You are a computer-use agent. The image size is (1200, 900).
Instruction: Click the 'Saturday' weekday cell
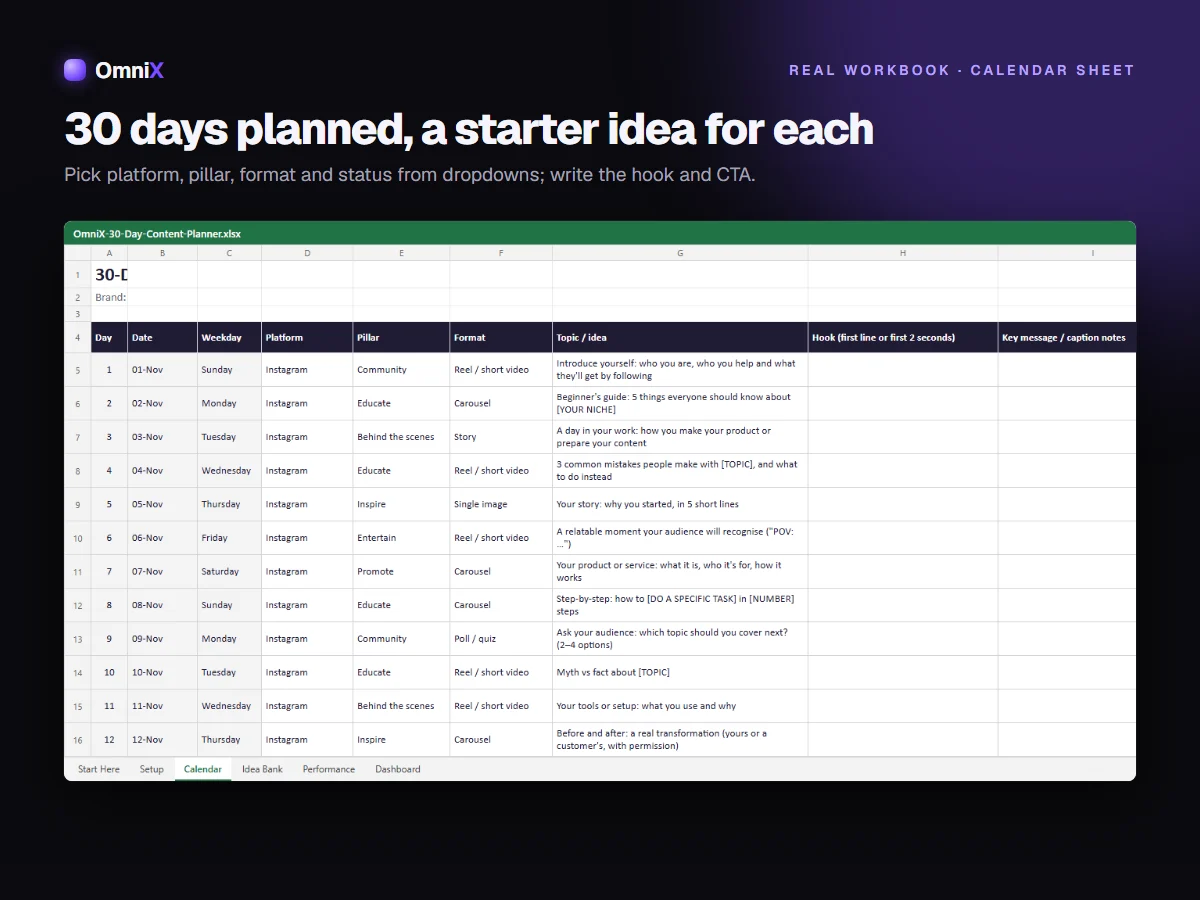pos(229,572)
